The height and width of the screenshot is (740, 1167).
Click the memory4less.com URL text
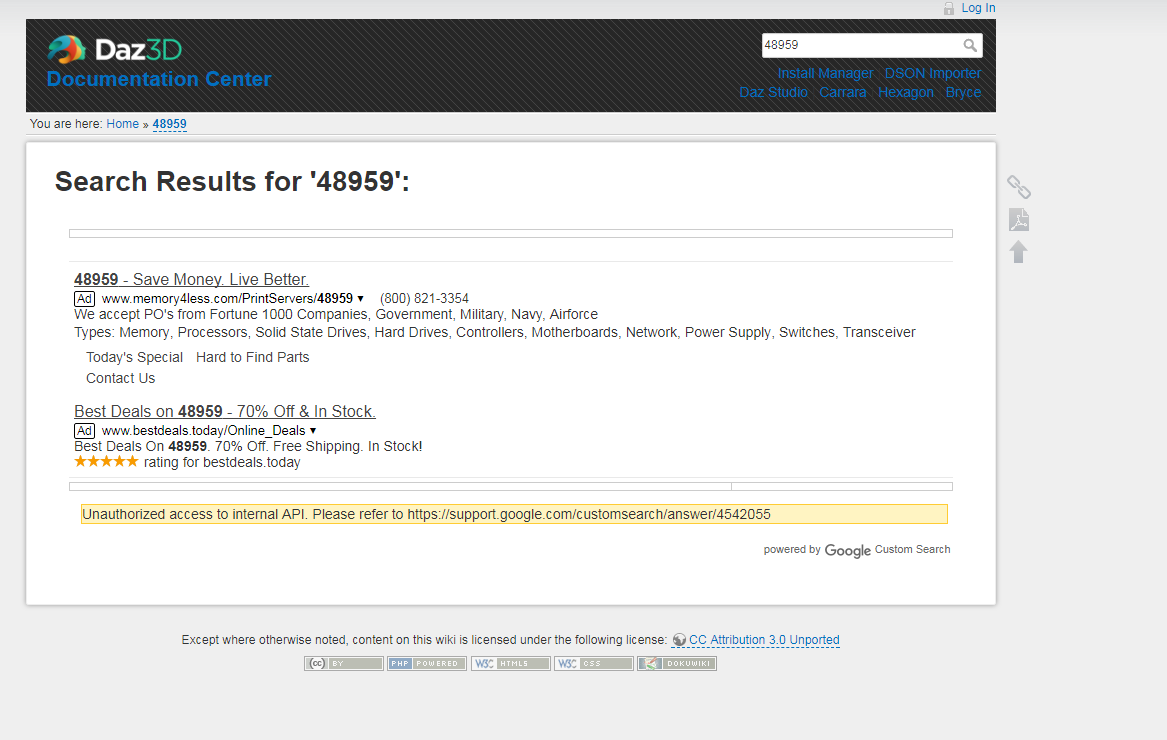tap(227, 299)
